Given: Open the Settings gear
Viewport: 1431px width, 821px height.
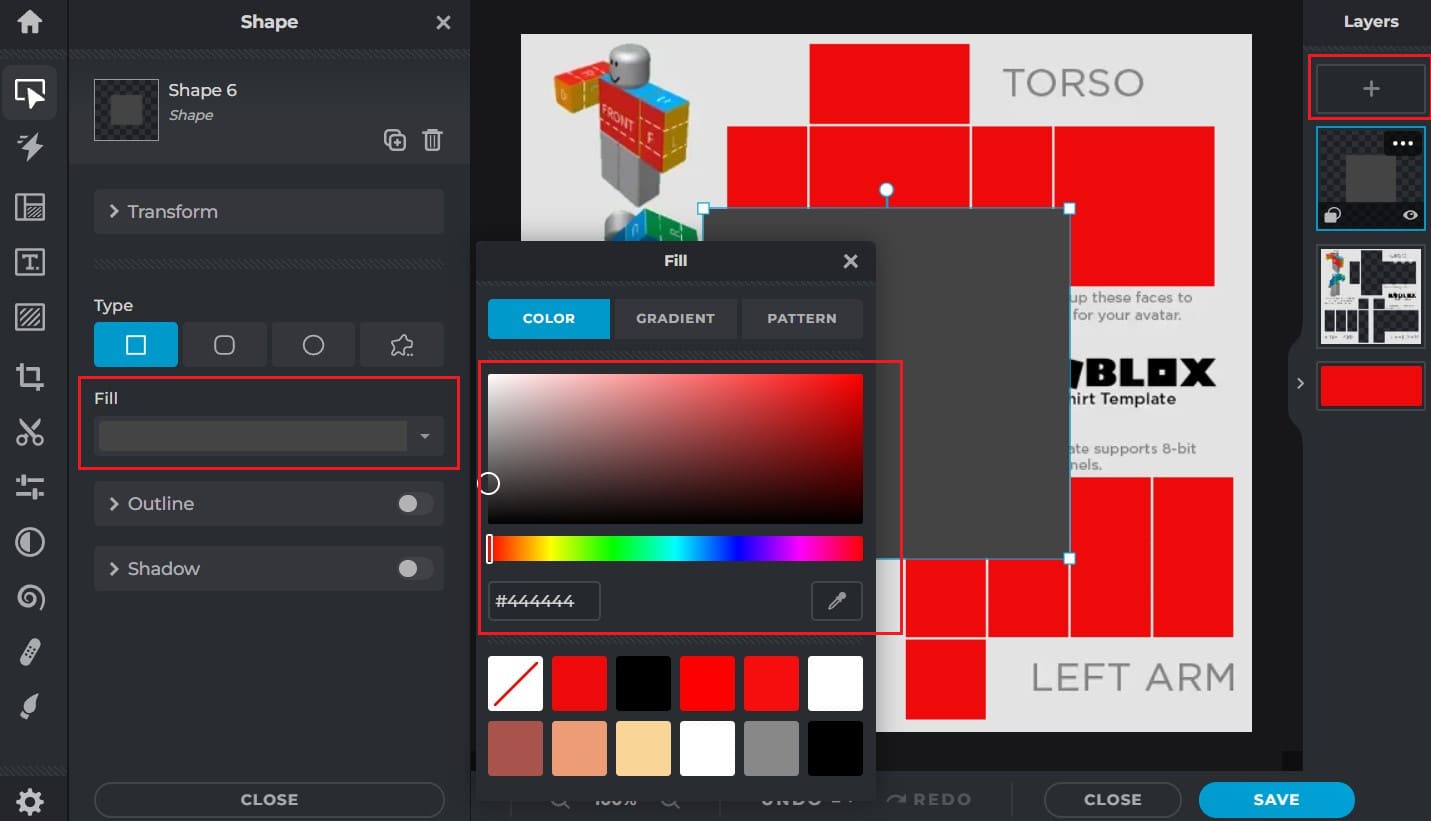Looking at the screenshot, I should coord(30,801).
